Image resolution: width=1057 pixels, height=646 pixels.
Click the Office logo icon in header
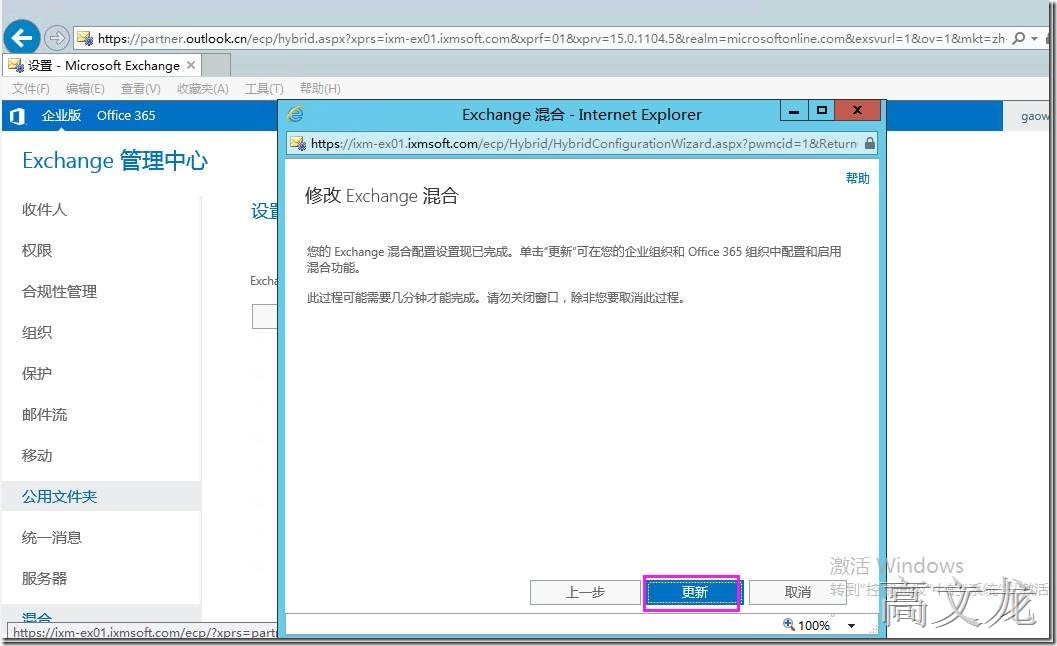(x=18, y=116)
